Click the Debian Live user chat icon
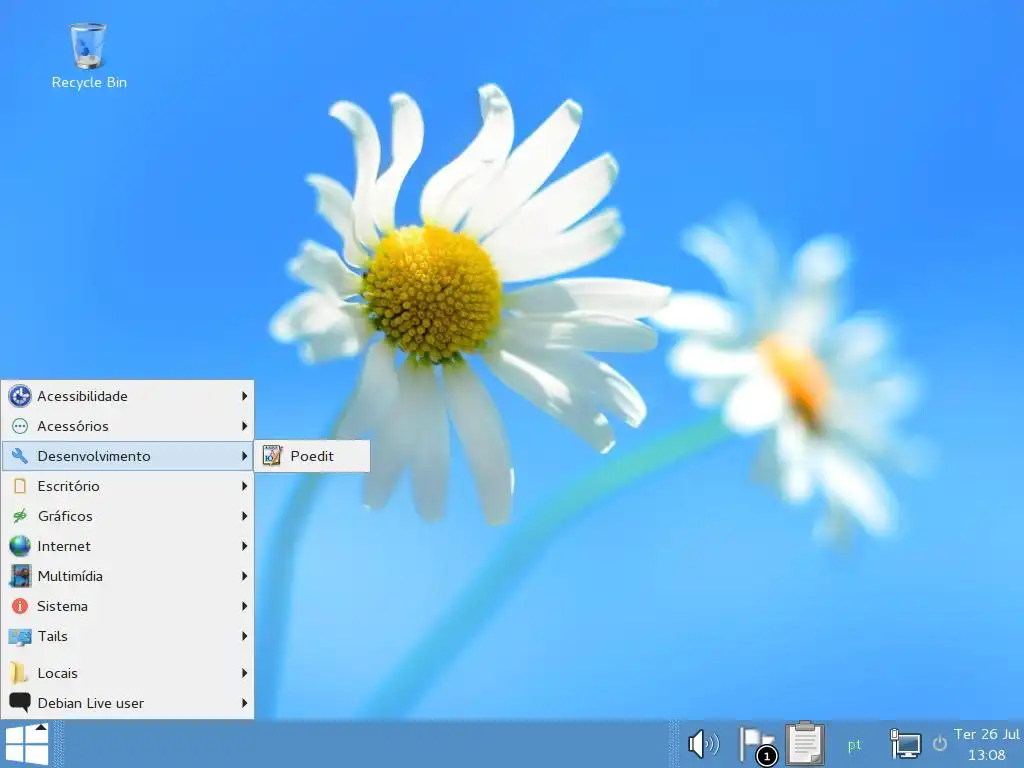The width and height of the screenshot is (1024, 768). (20, 703)
